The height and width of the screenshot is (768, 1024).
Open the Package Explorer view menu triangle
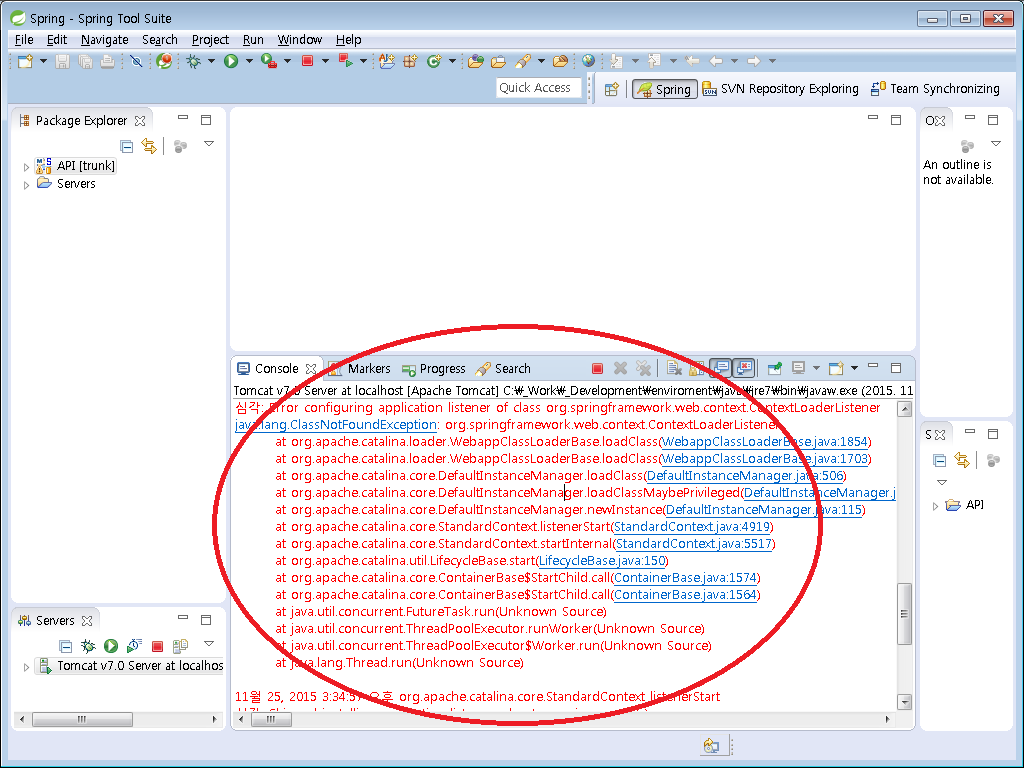point(209,144)
